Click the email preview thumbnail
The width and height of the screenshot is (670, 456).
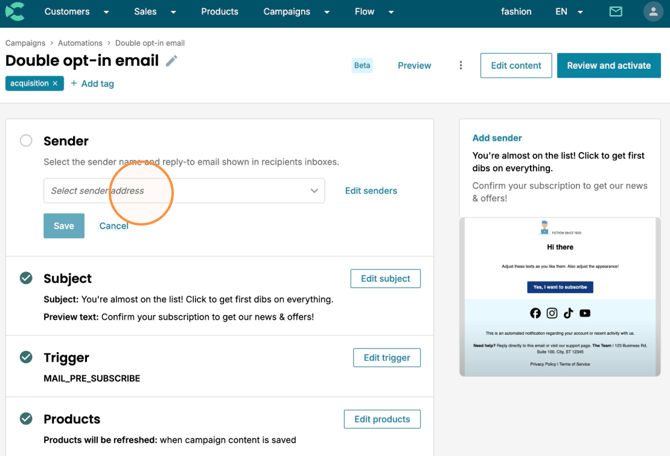(x=560, y=297)
